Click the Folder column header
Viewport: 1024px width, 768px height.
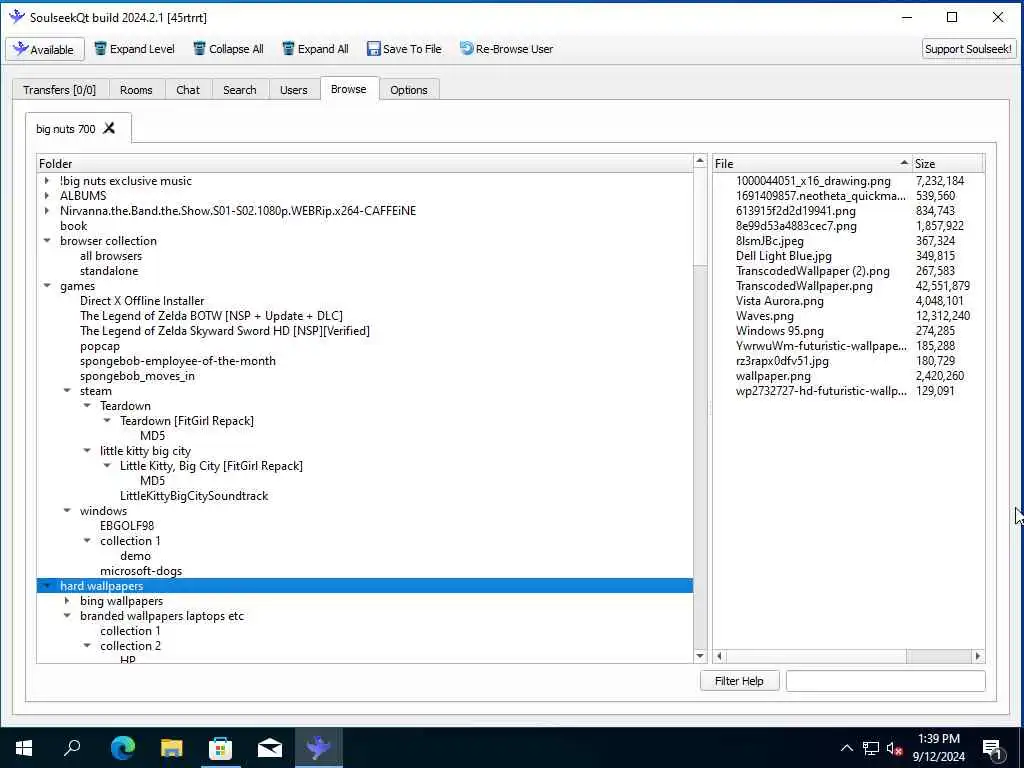click(x=364, y=163)
